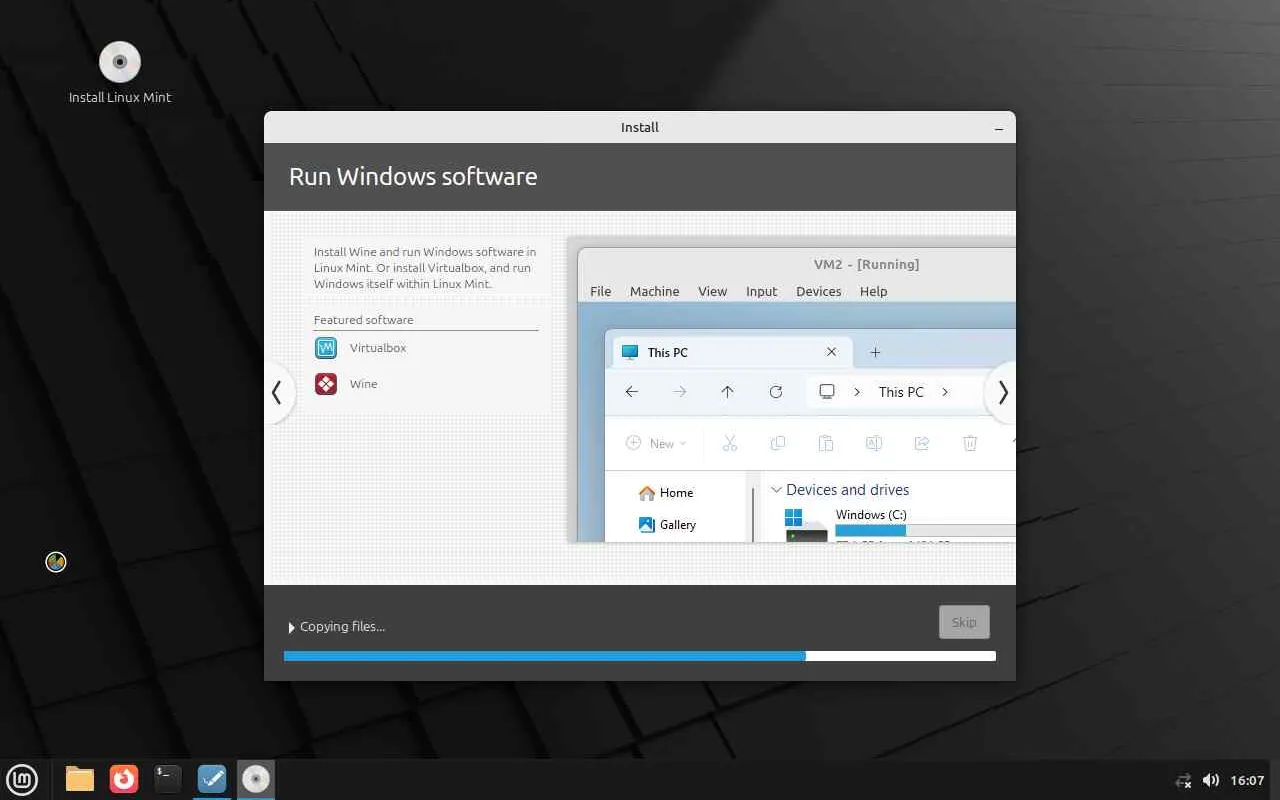
Task: Click the forward arrow in the This PC slide image
Action: pos(680,392)
